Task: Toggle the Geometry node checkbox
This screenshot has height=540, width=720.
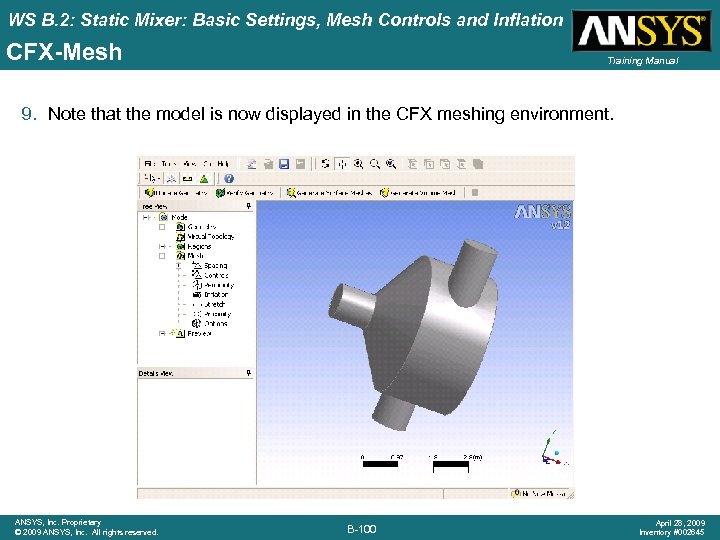Action: coord(162,227)
